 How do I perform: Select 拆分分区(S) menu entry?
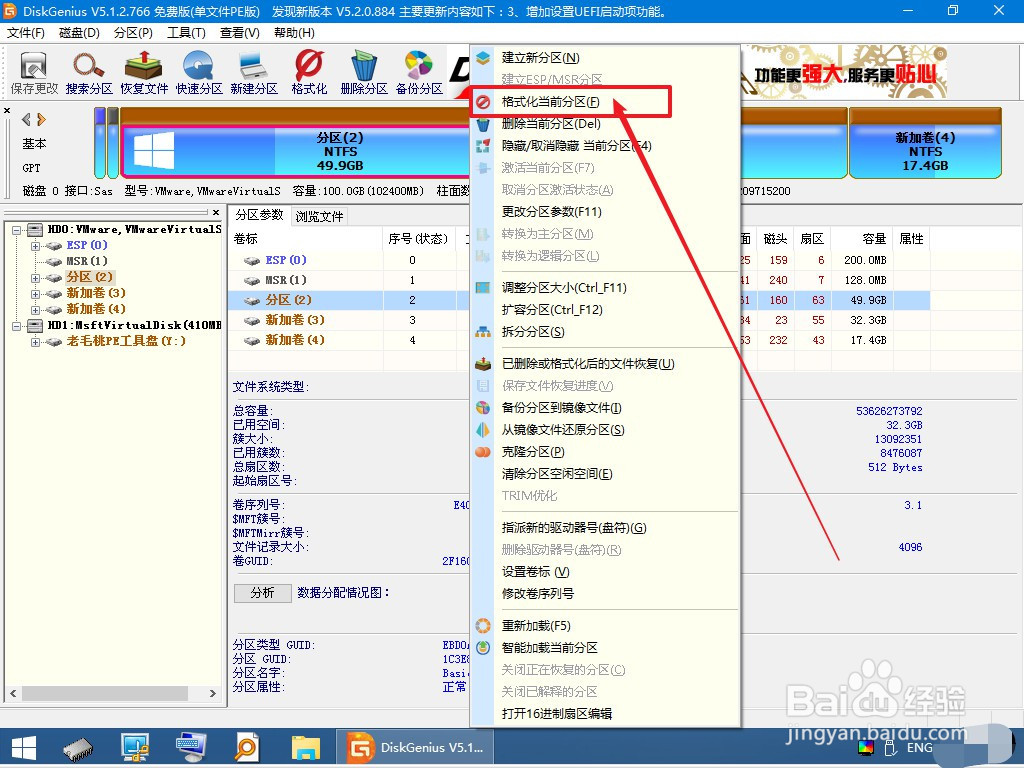tap(605, 332)
